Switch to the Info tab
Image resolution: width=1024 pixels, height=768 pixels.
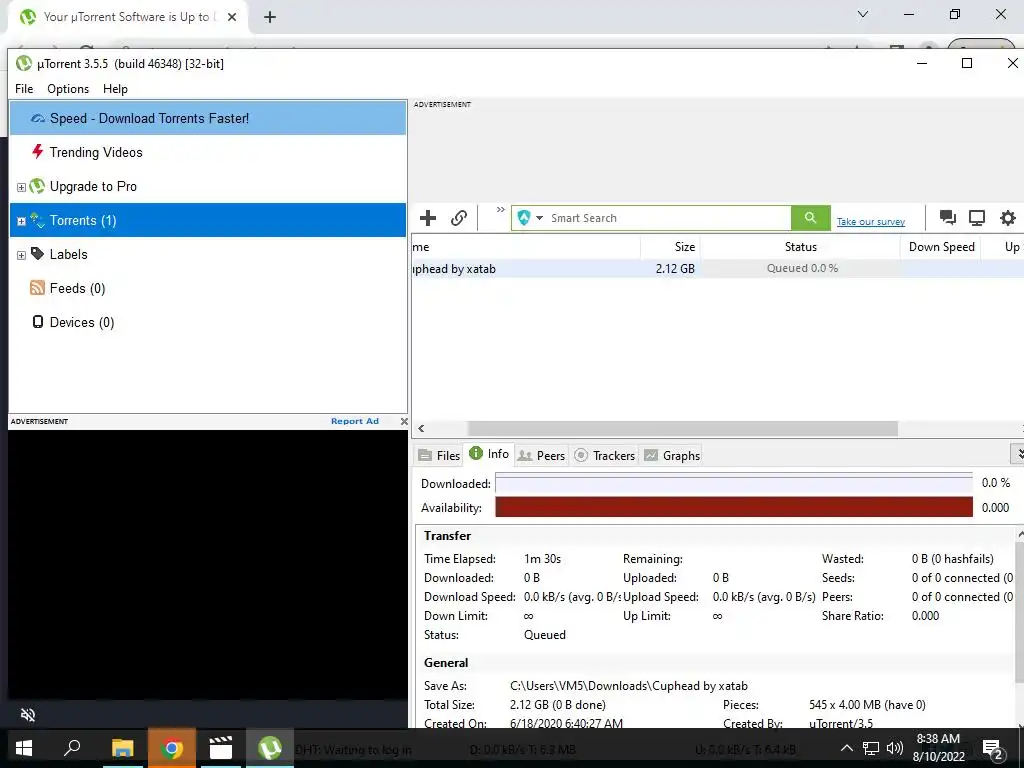[x=489, y=454]
